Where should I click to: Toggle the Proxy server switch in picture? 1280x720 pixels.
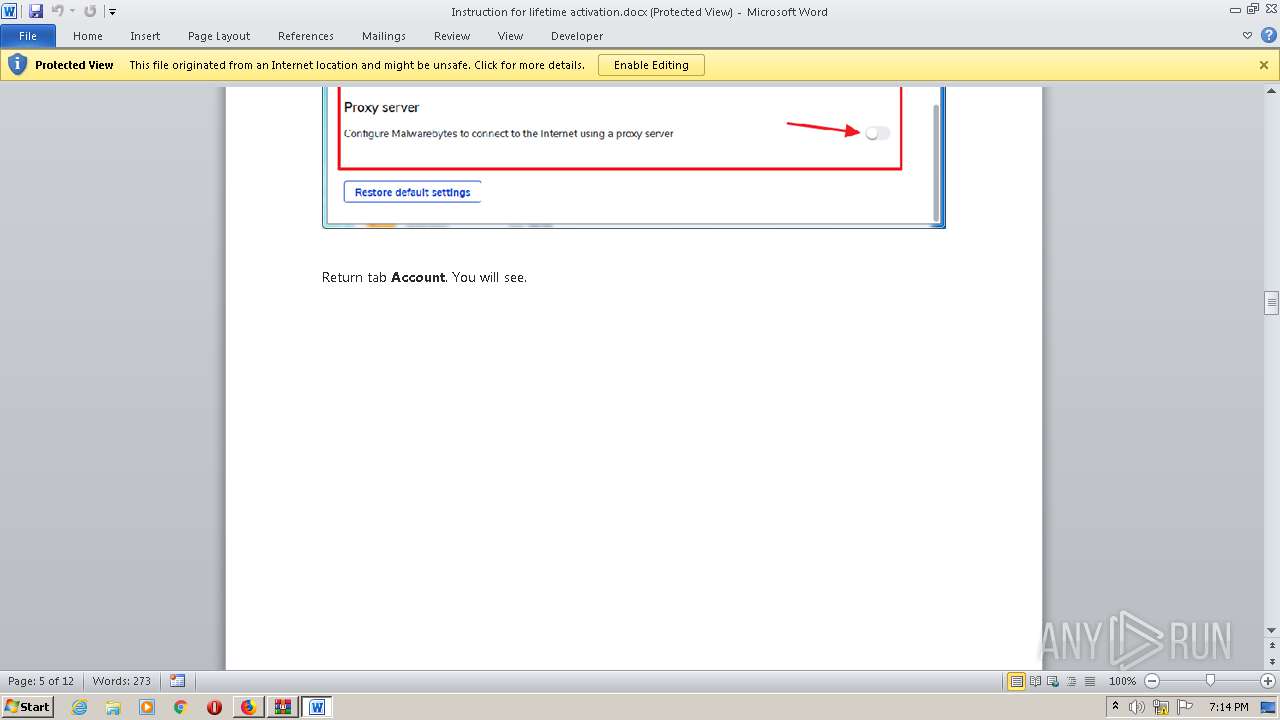[877, 133]
